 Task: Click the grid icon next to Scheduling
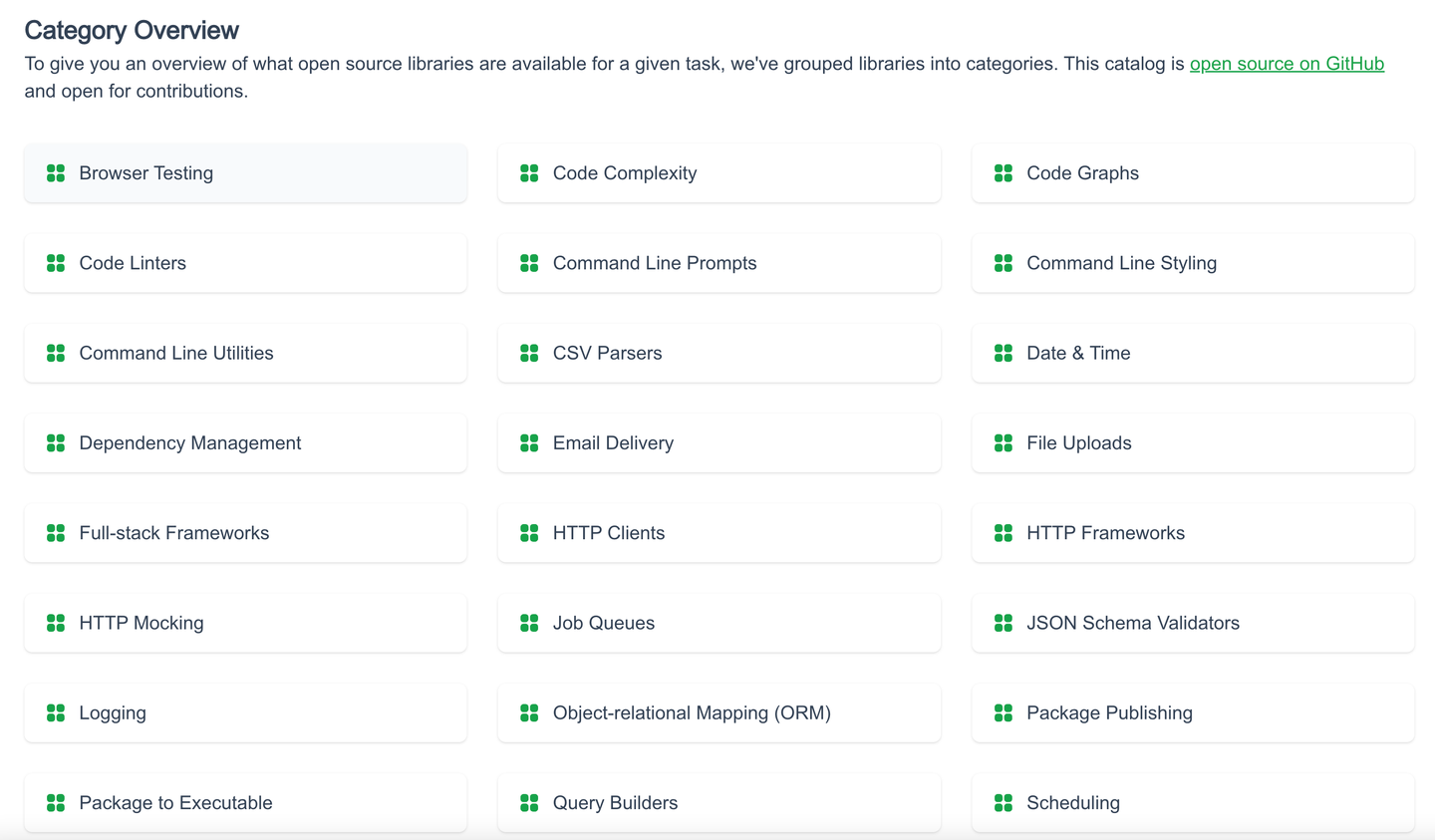pyautogui.click(x=1004, y=802)
